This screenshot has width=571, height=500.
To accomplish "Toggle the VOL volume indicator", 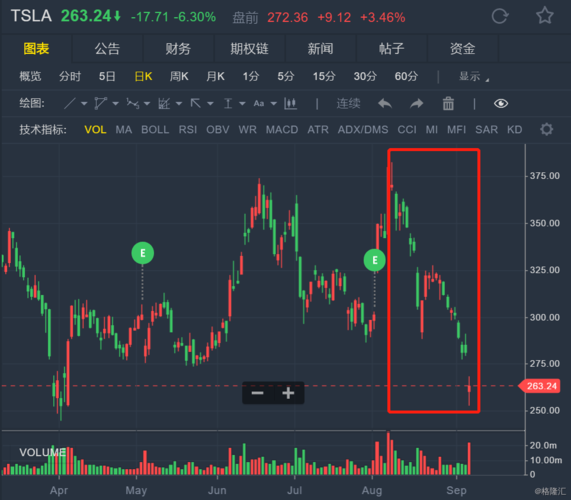I will tap(95, 130).
